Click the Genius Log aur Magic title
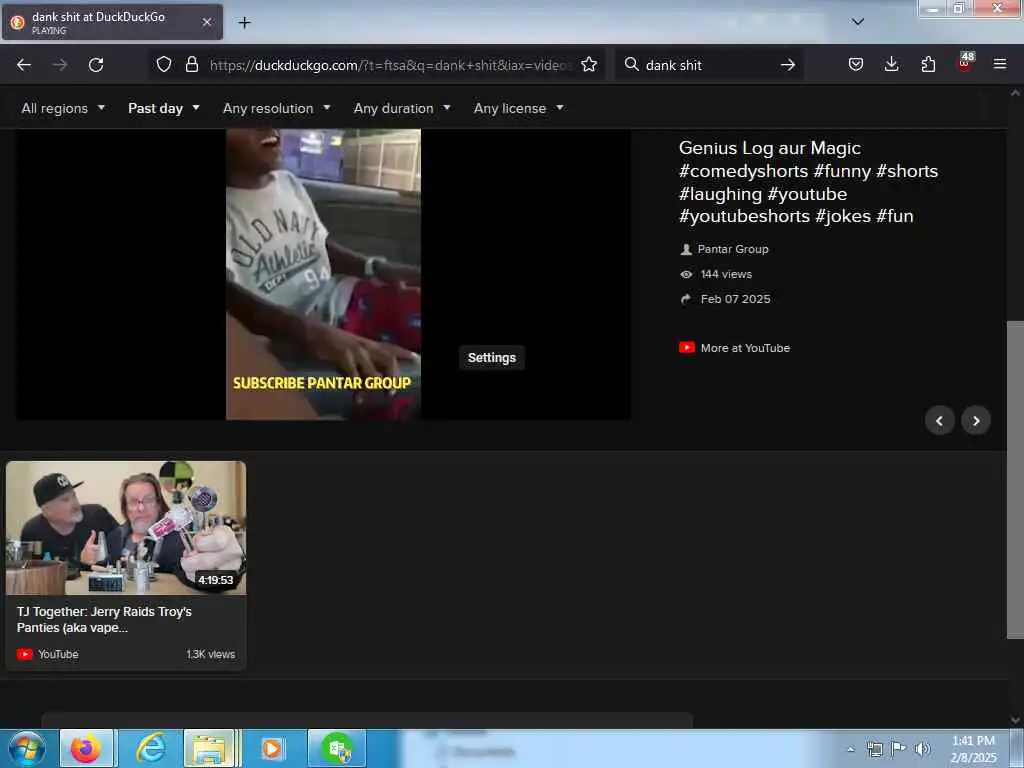 pos(808,182)
